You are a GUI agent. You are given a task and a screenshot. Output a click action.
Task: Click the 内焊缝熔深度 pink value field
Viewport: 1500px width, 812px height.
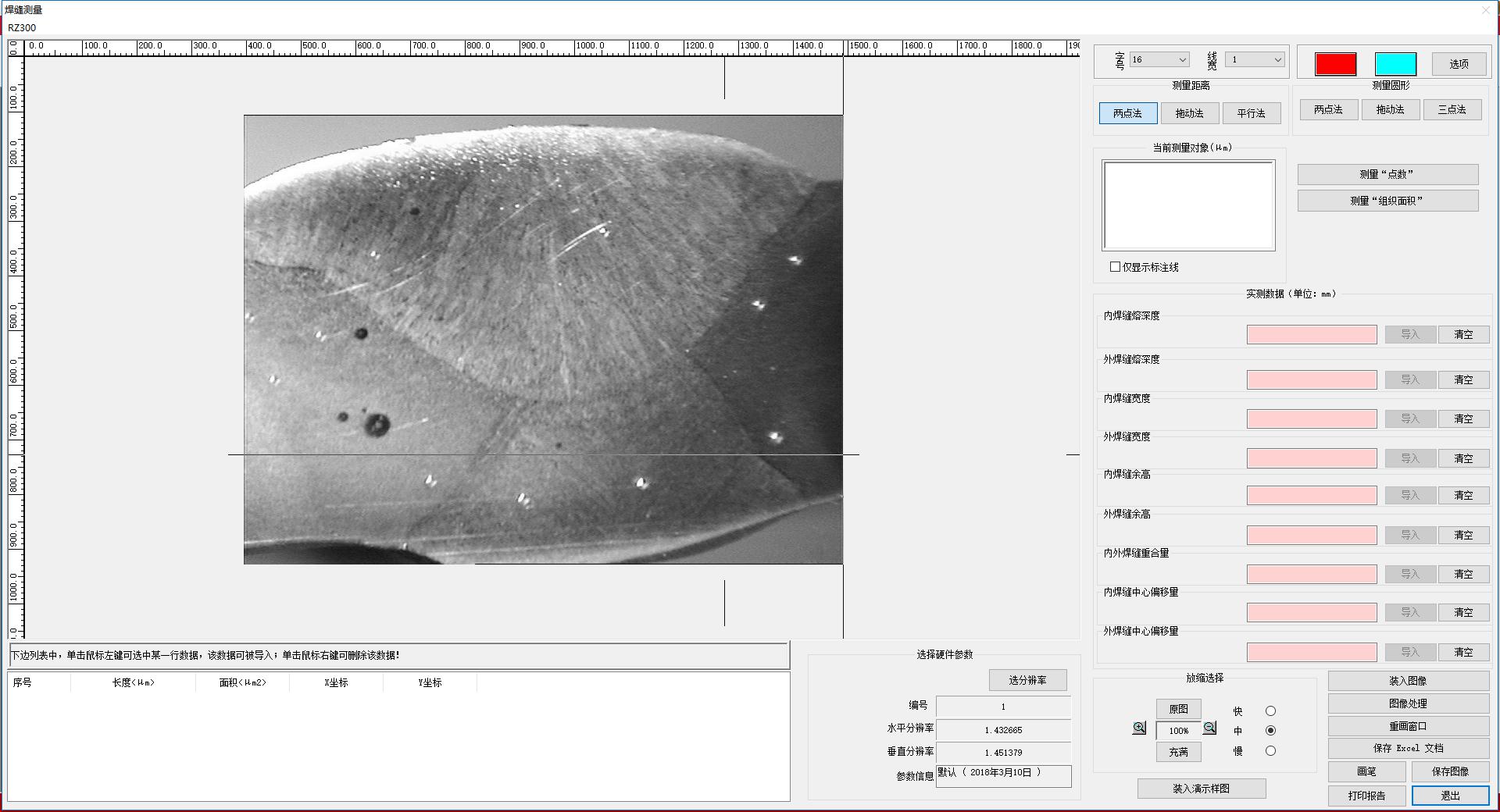1312,335
